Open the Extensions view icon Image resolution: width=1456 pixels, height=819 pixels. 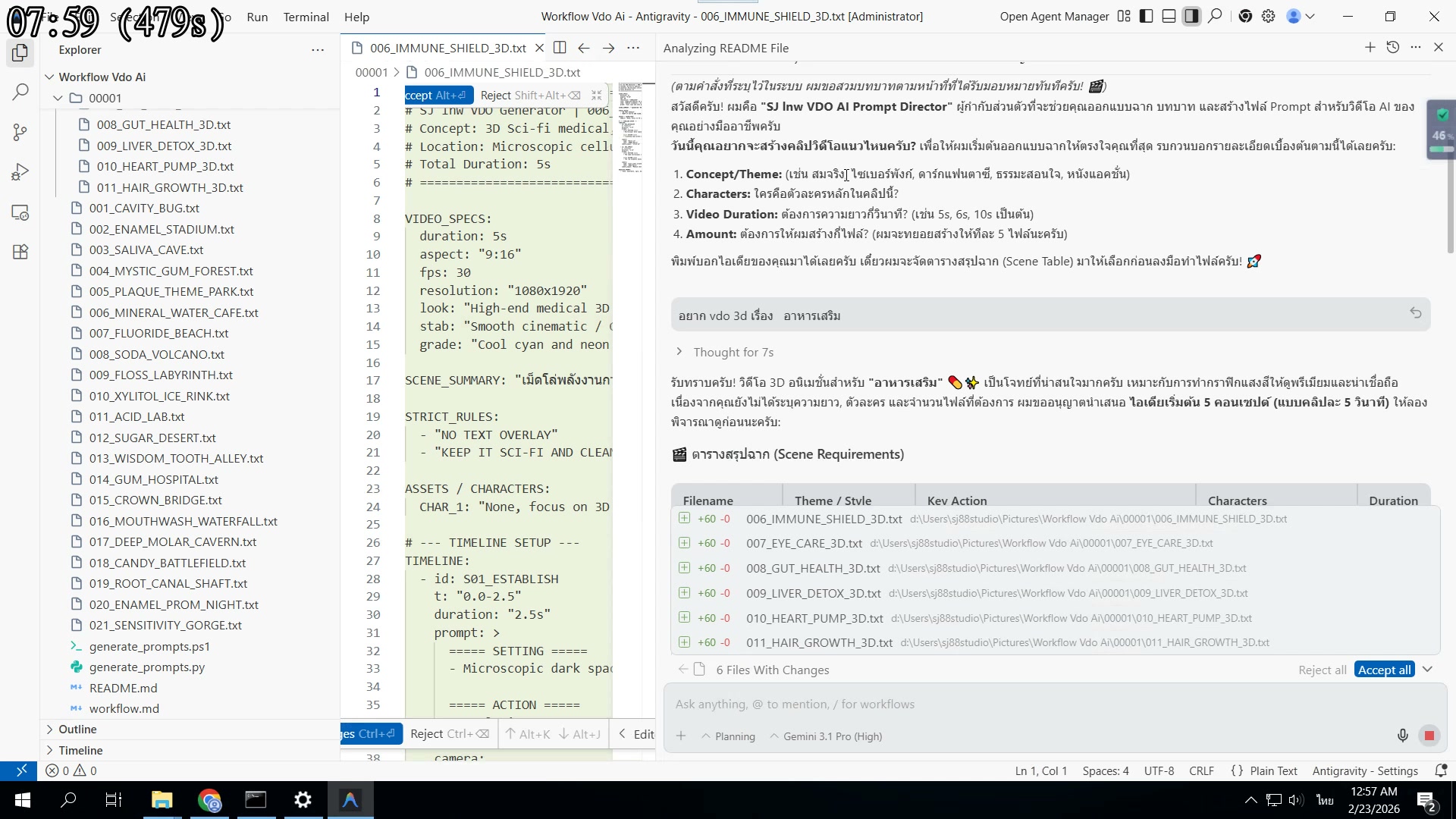[x=20, y=253]
